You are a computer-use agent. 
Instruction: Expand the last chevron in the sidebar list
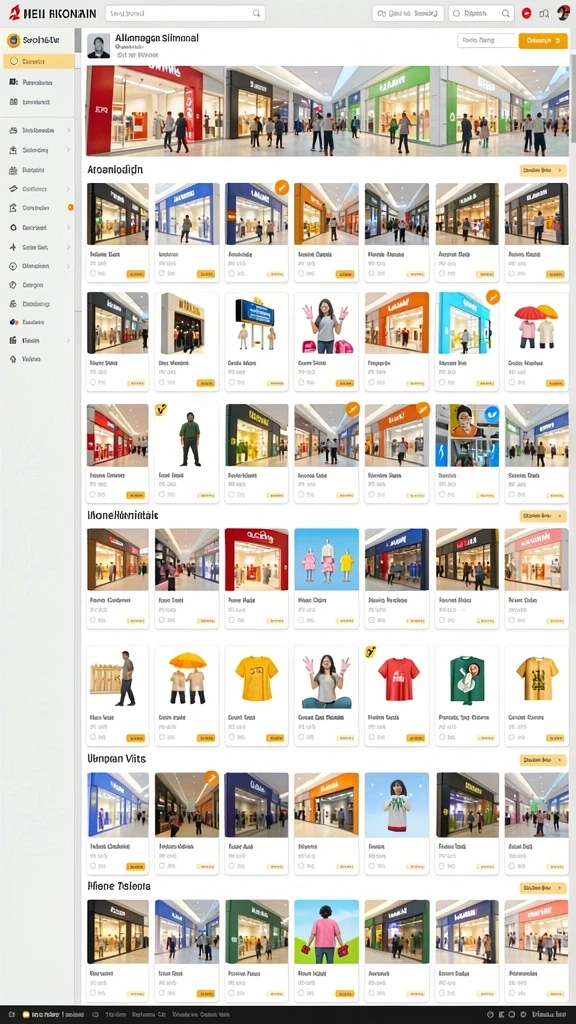tap(68, 340)
